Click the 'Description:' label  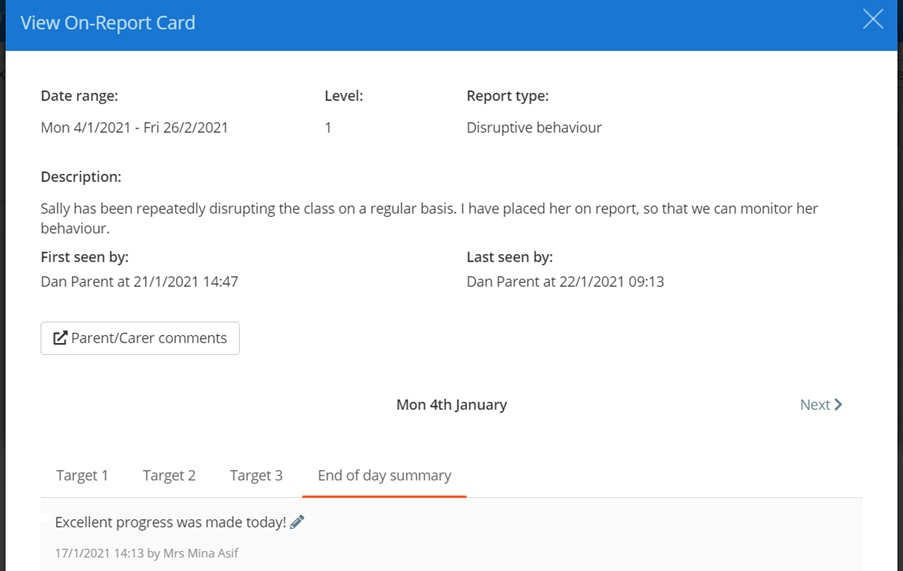coord(81,177)
